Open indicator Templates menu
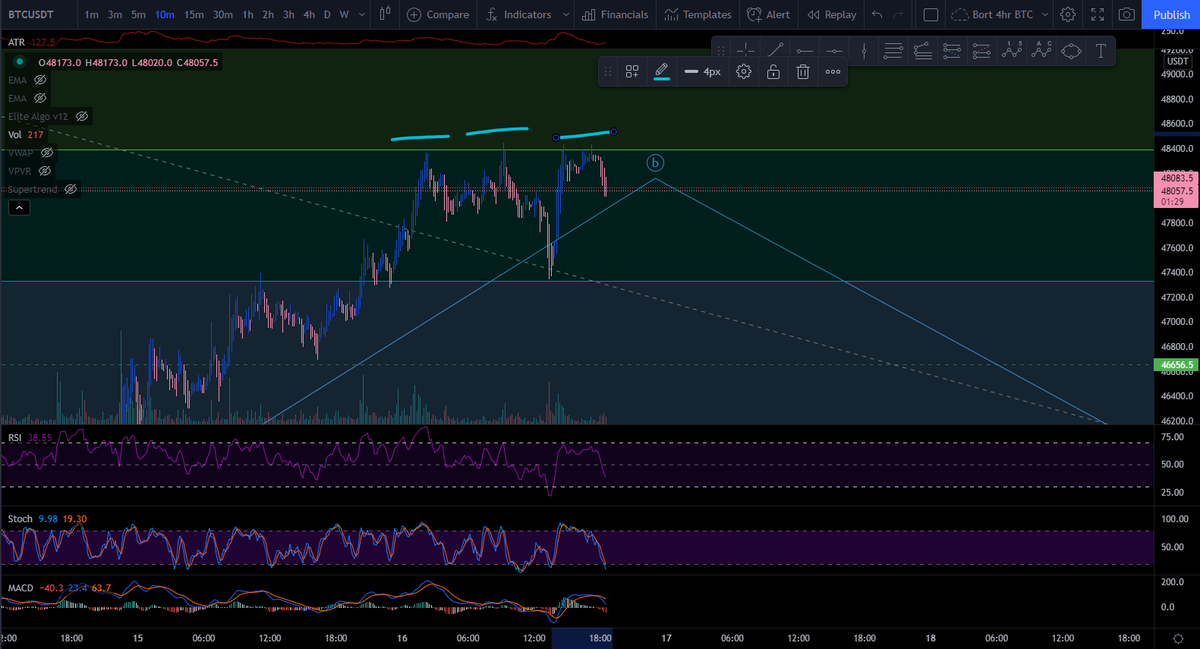 (x=698, y=14)
